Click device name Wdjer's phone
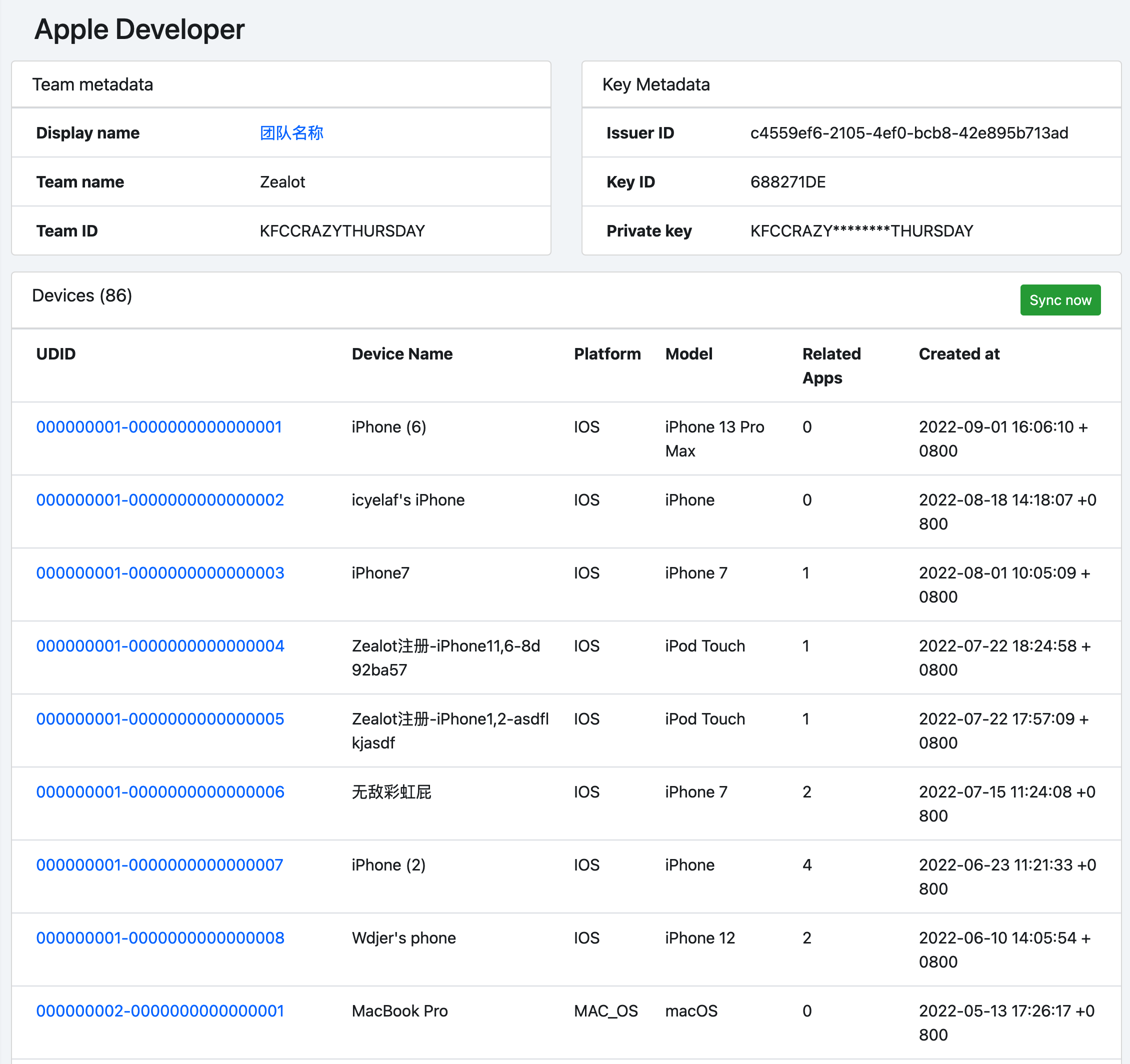Screen dimensions: 1130x1064 tap(403, 938)
